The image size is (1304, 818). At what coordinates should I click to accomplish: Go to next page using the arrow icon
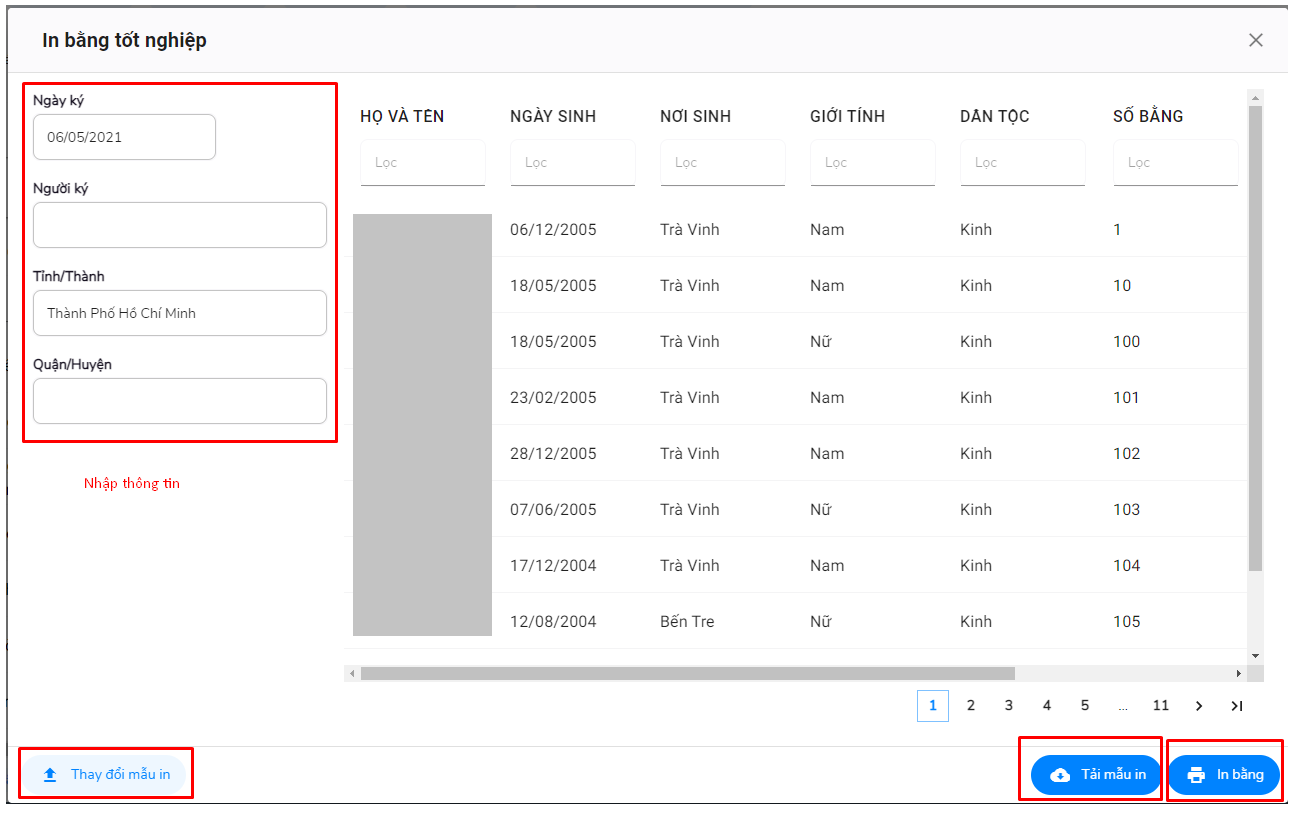click(1199, 706)
